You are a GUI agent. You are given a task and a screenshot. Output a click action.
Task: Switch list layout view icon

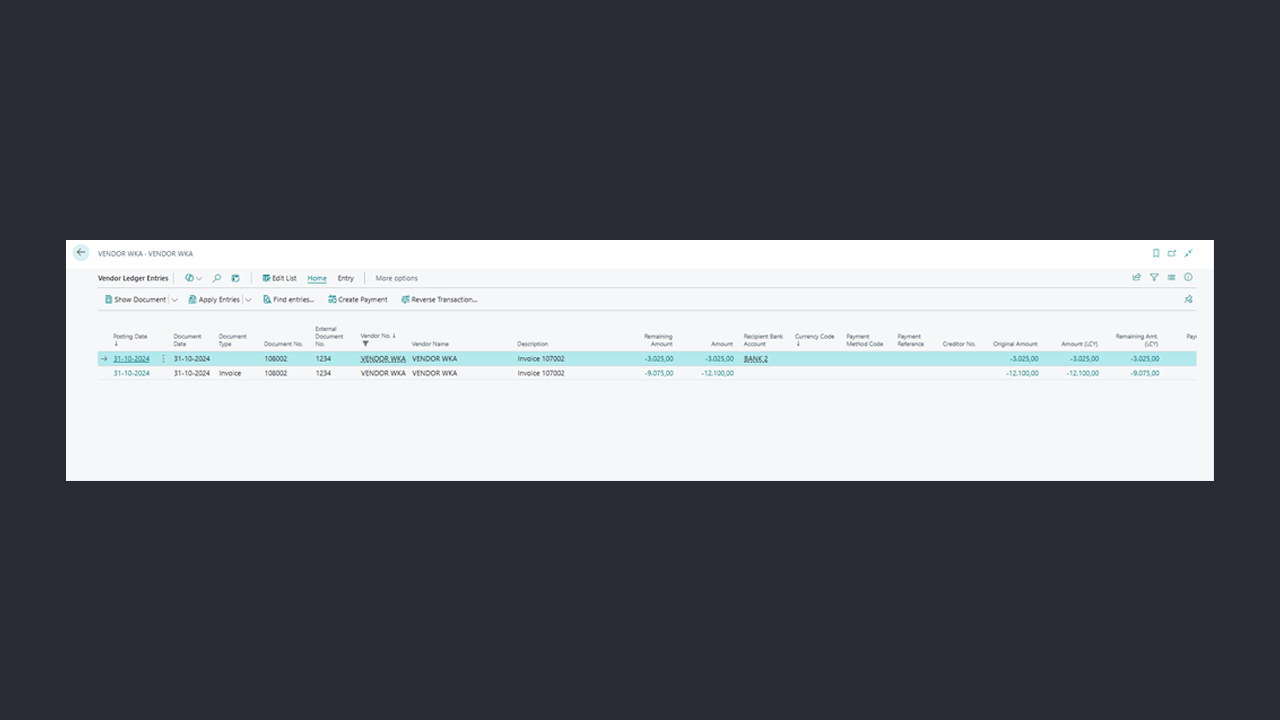pyautogui.click(x=1171, y=278)
